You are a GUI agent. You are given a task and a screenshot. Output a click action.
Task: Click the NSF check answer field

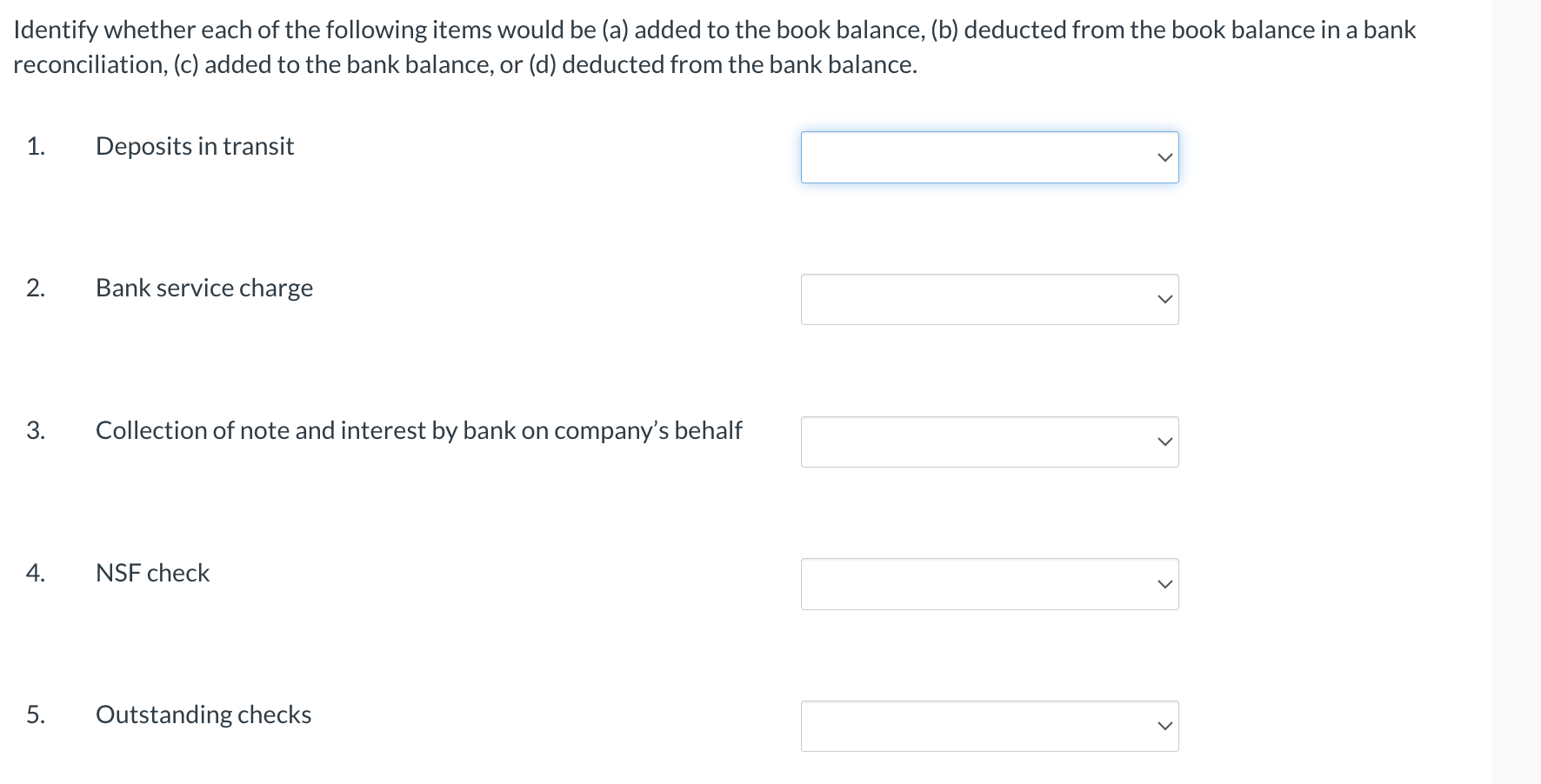[x=957, y=583]
